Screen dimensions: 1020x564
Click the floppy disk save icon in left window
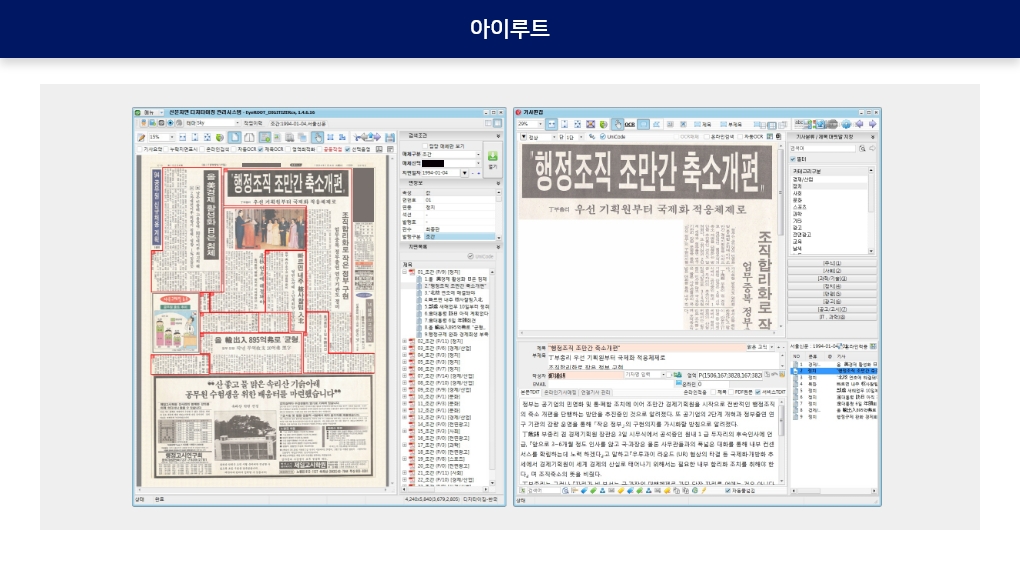click(390, 137)
